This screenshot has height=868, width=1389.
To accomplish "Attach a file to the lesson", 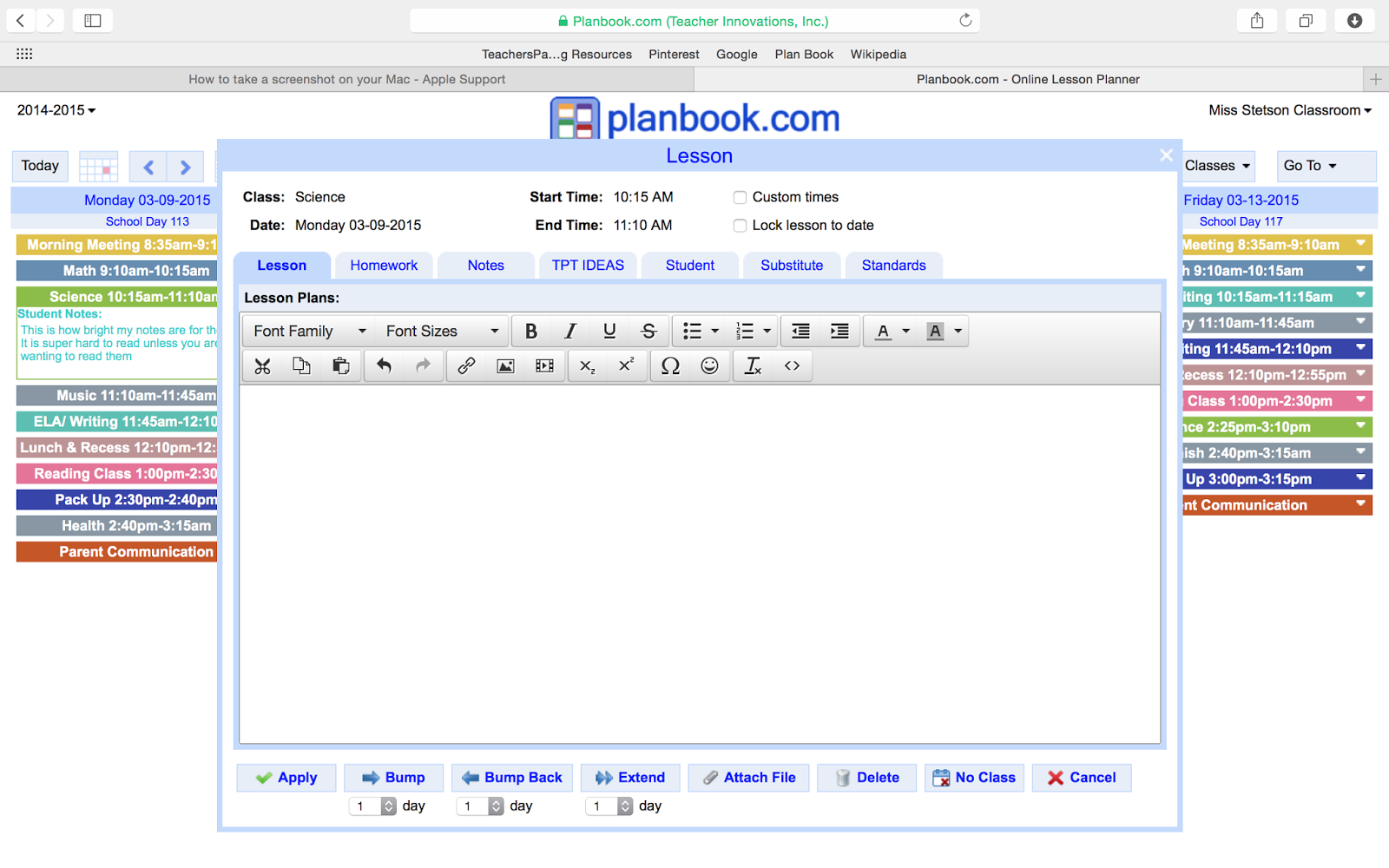I will click(x=748, y=778).
